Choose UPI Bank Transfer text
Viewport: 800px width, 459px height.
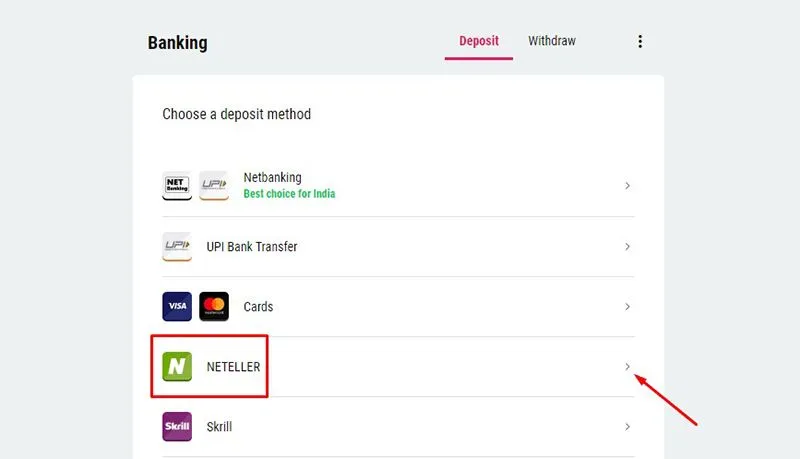(x=252, y=247)
